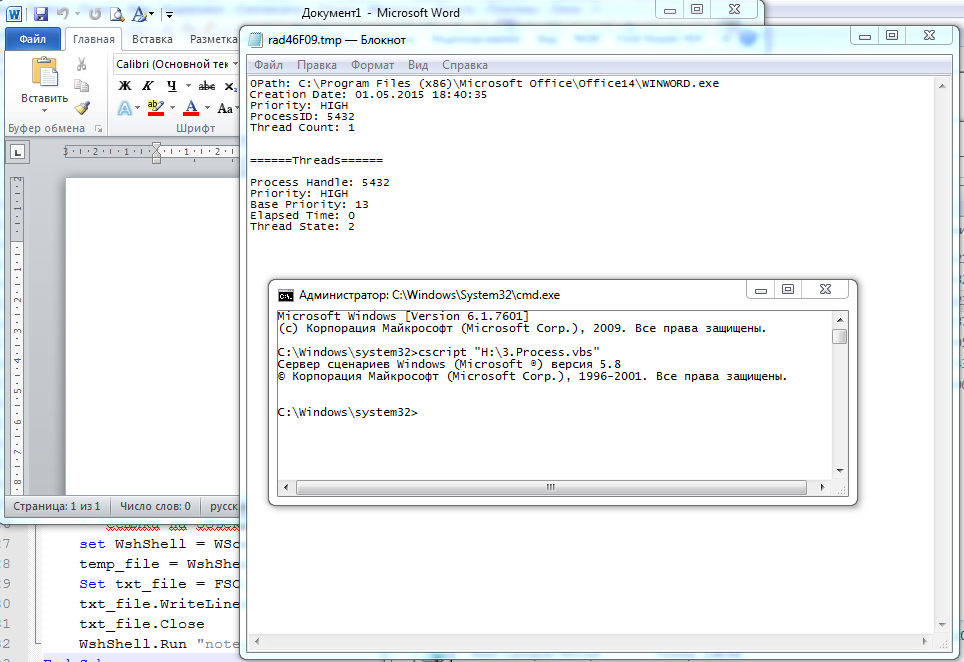Expand the Вставить paste options arrow
This screenshot has width=964, height=662.
pos(44,111)
